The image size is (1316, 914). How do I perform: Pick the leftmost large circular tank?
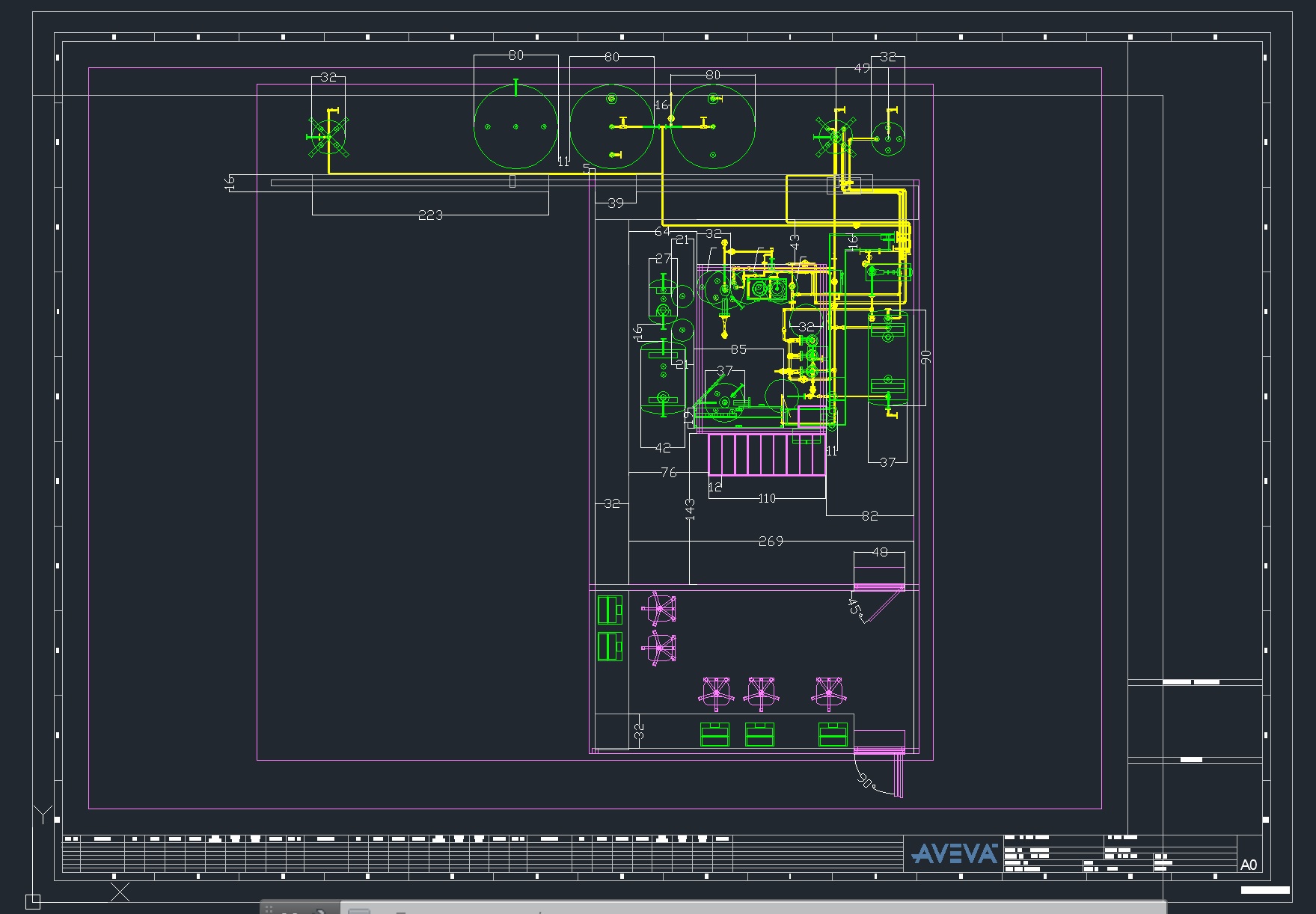pos(515,126)
